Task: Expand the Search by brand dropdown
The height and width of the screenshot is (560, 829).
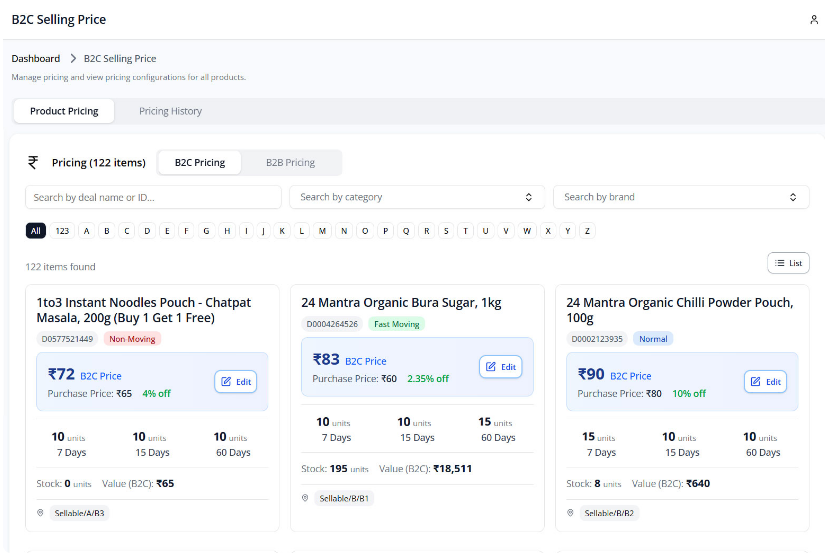Action: (x=681, y=197)
